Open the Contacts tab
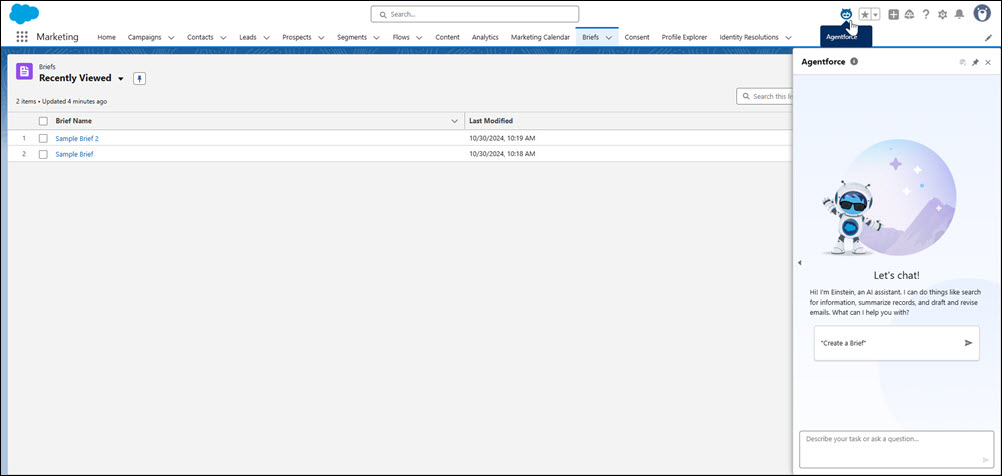The image size is (1002, 476). [200, 37]
